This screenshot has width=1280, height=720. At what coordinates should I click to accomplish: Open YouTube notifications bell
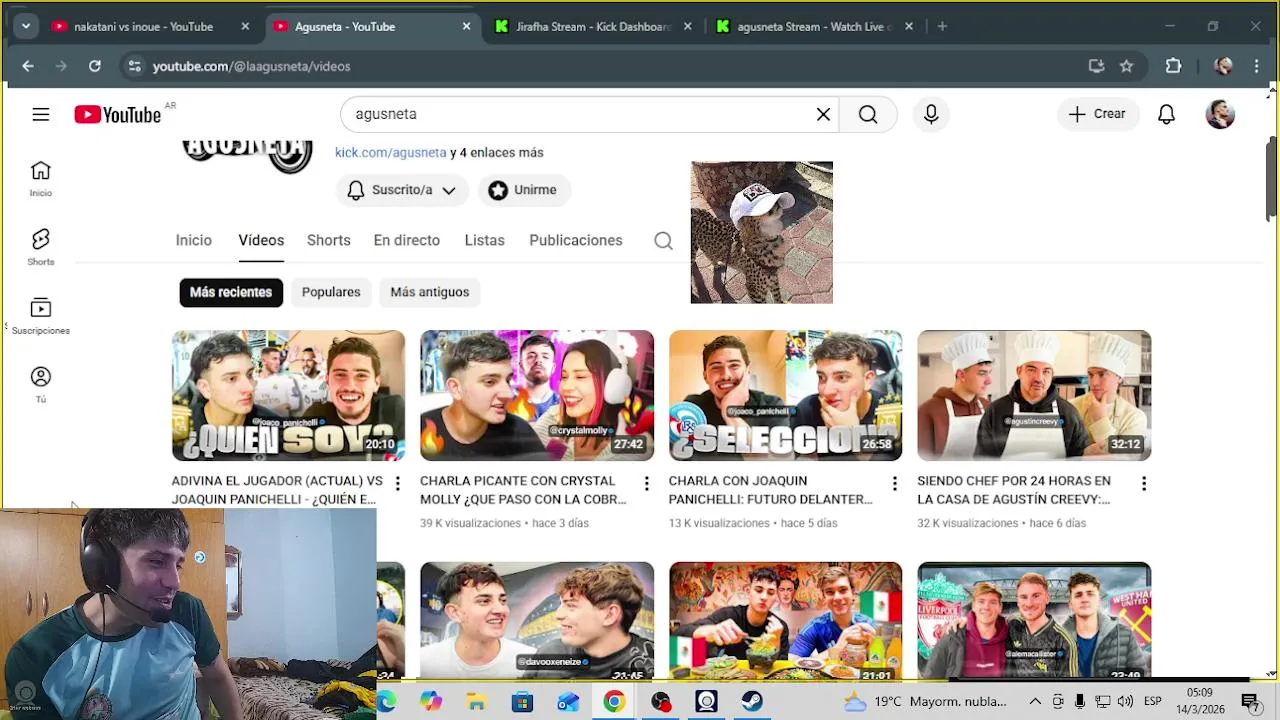tap(1166, 114)
